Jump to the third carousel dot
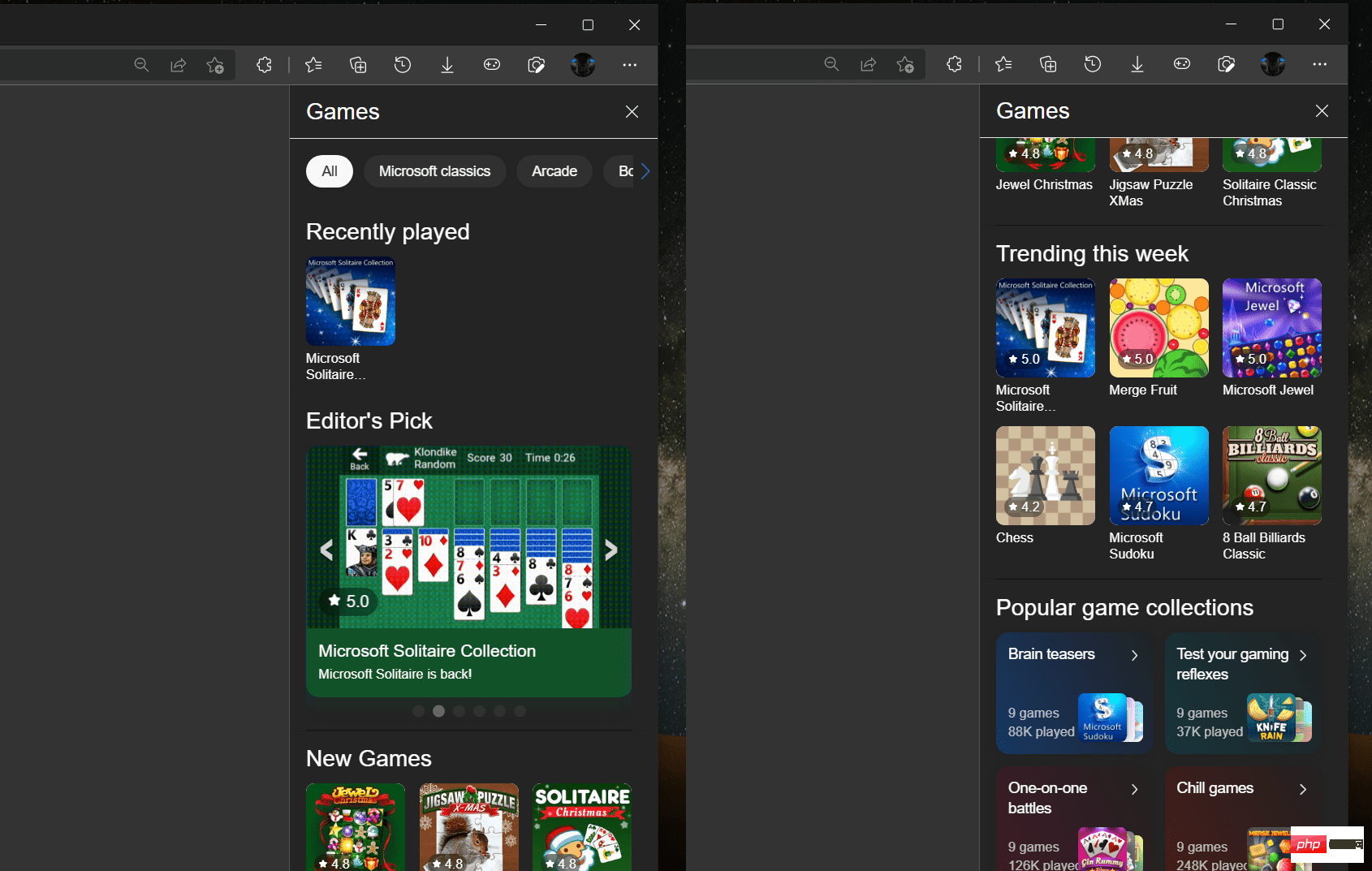Viewport: 1372px width, 871px height. (459, 711)
